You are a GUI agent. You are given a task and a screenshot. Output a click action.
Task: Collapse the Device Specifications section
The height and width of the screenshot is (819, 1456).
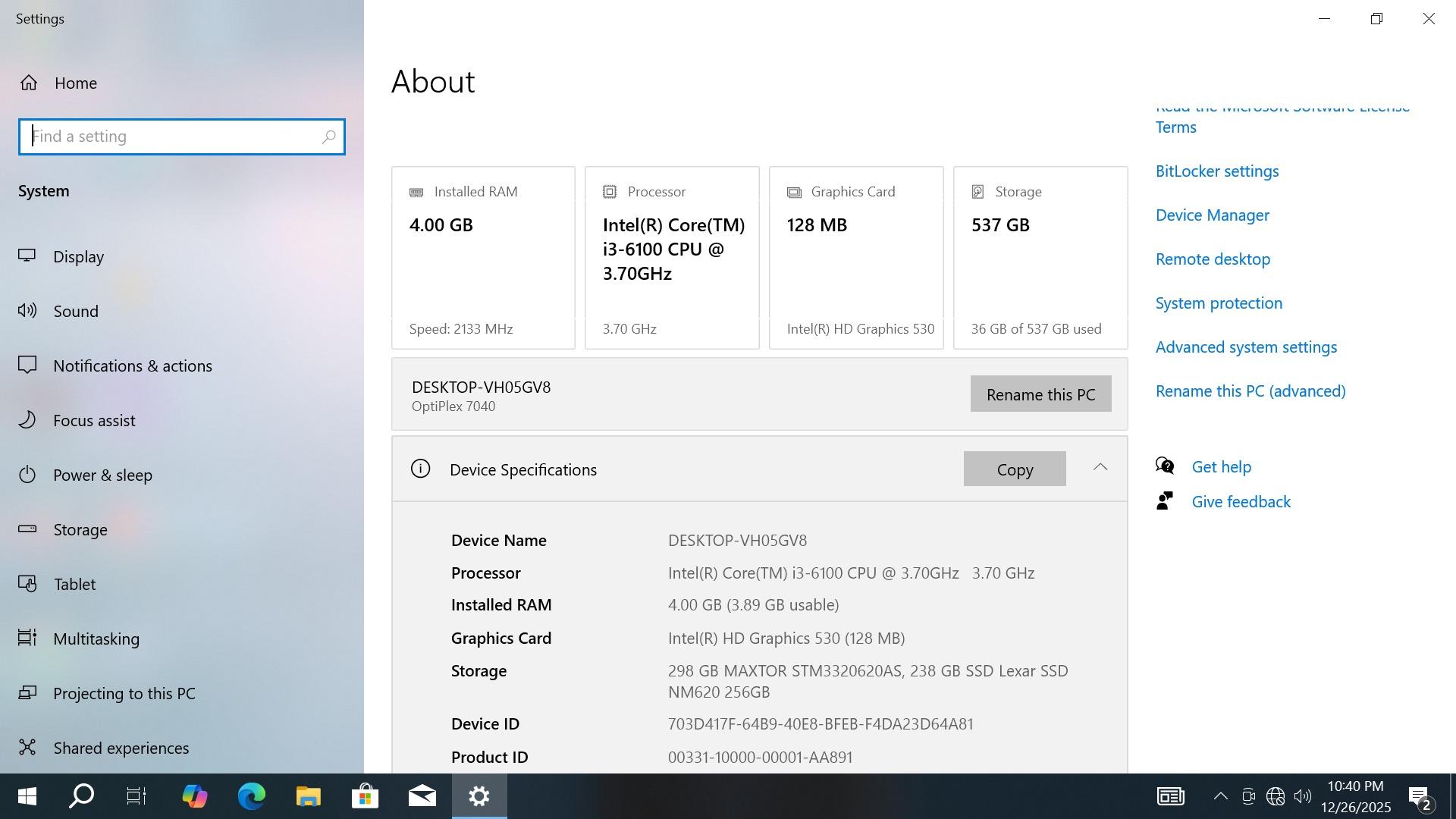tap(1100, 468)
